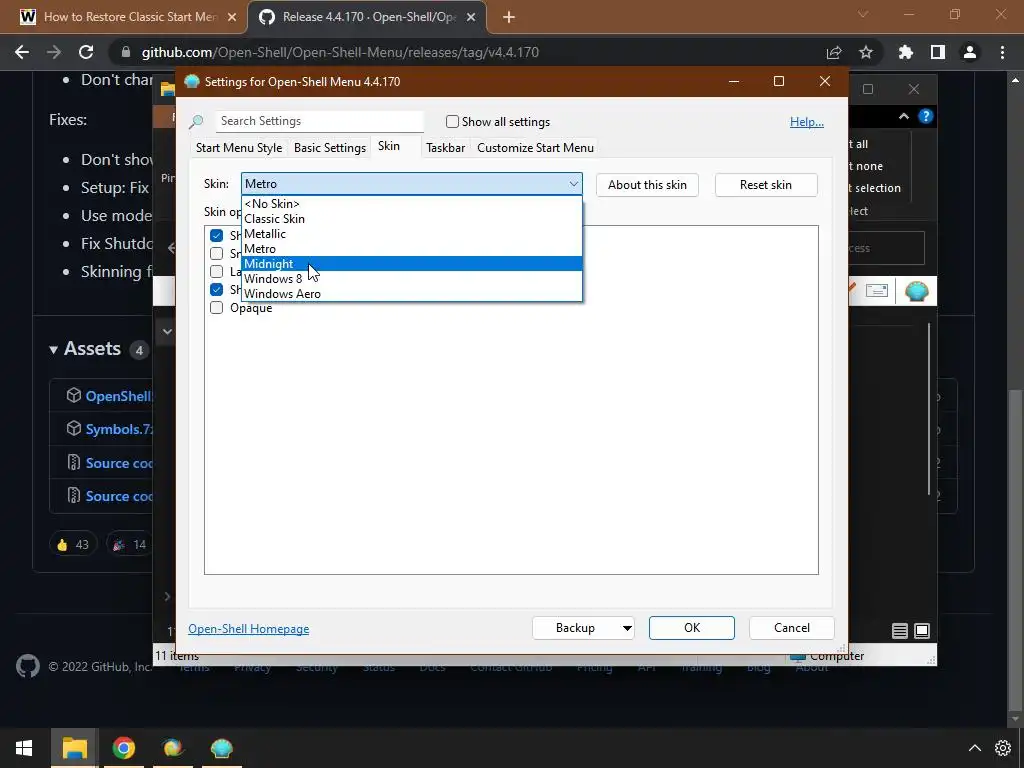Switch to Start Menu Style tab
The width and height of the screenshot is (1024, 768).
(239, 148)
